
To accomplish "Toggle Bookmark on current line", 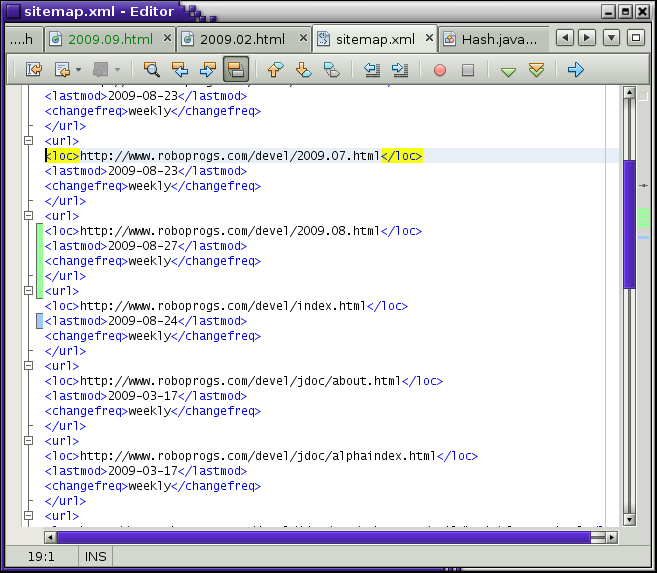I will (332, 70).
